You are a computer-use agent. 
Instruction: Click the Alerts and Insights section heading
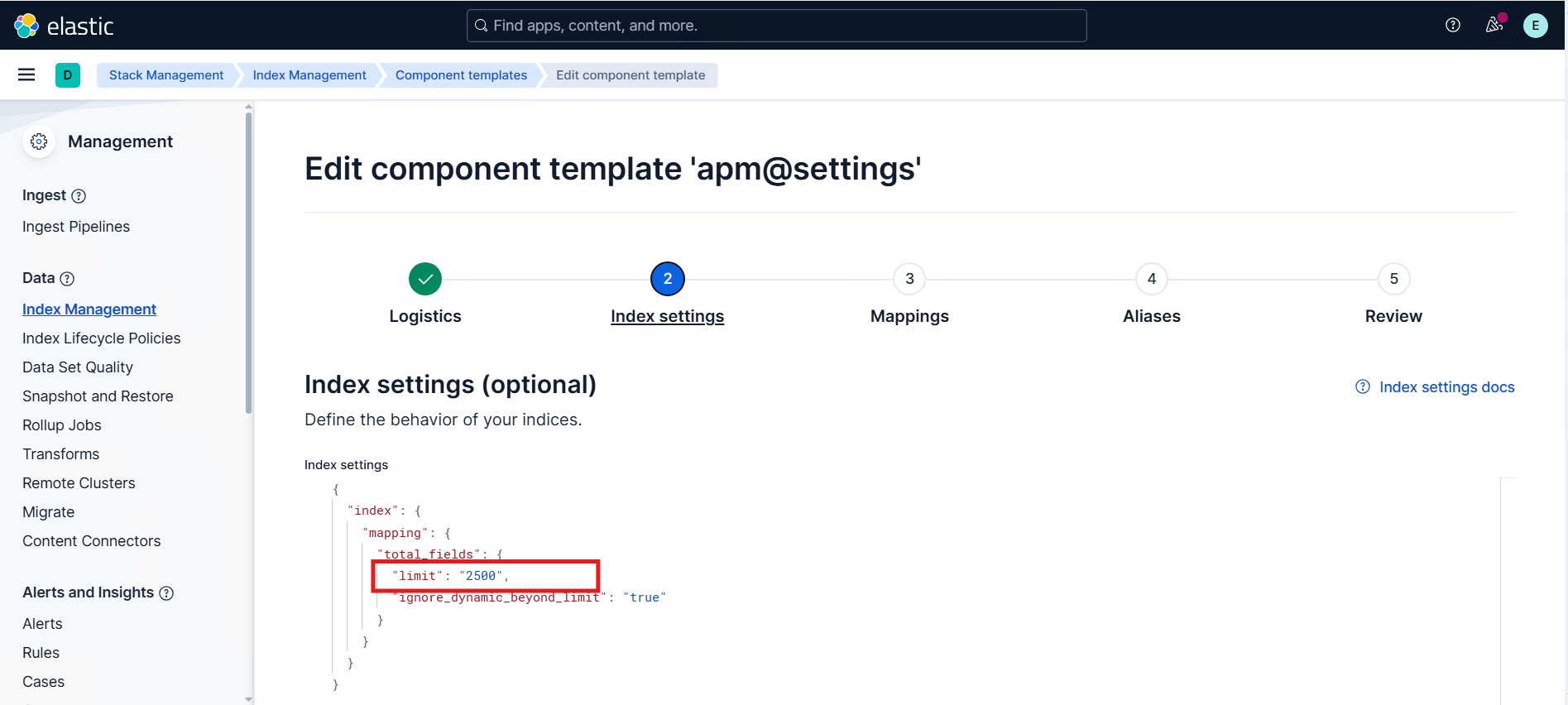88,592
